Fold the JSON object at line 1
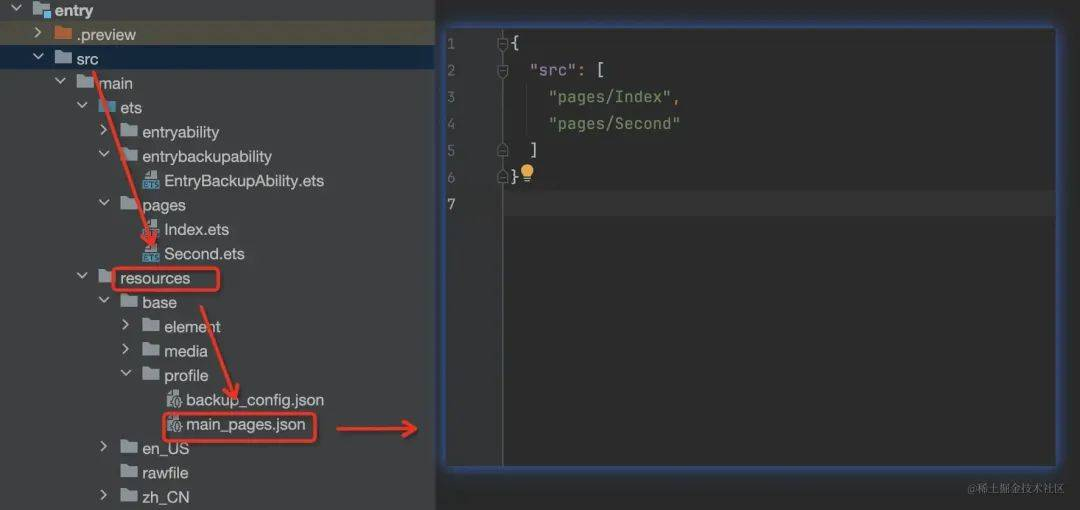The height and width of the screenshot is (510, 1080). 503,43
